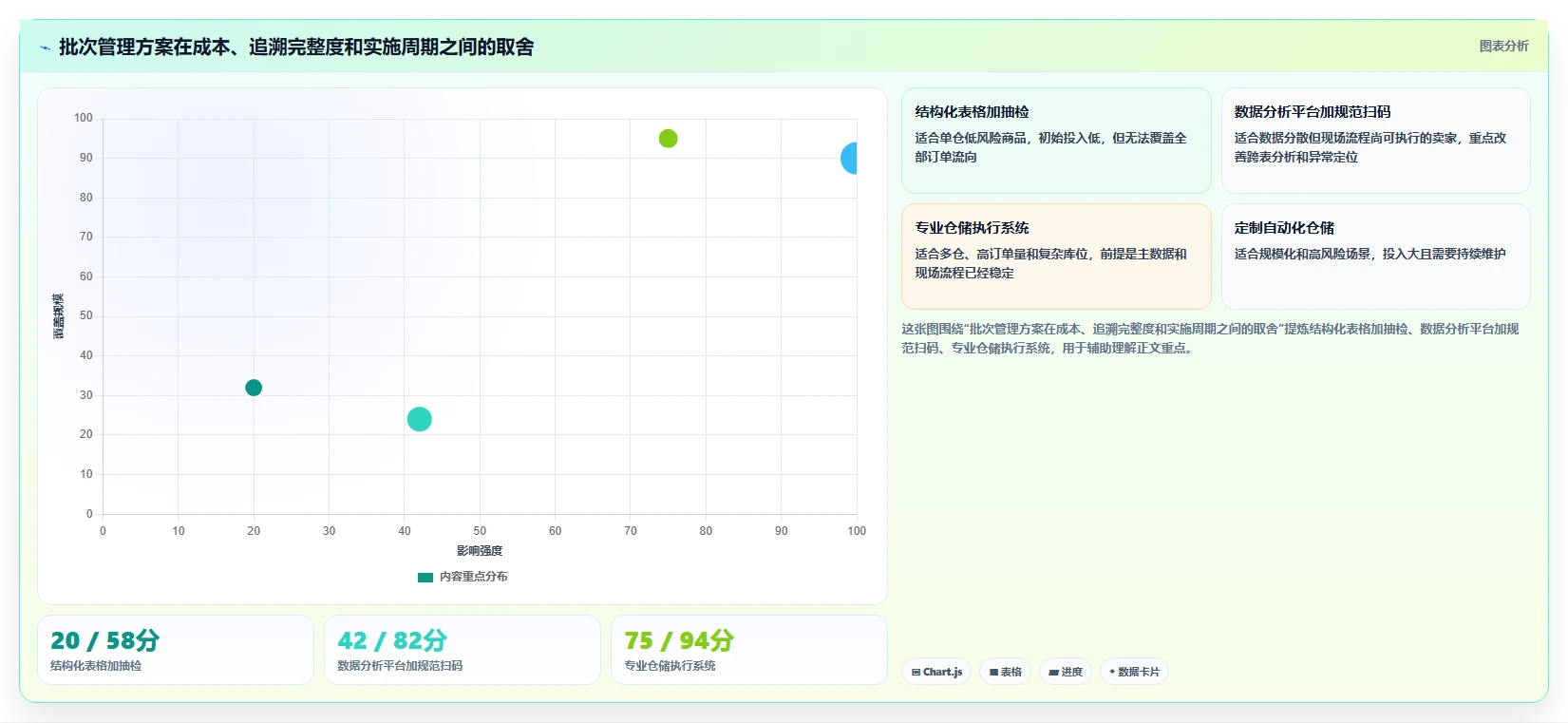Click the green point at x=75
This screenshot has height=723, width=1568.
click(669, 139)
